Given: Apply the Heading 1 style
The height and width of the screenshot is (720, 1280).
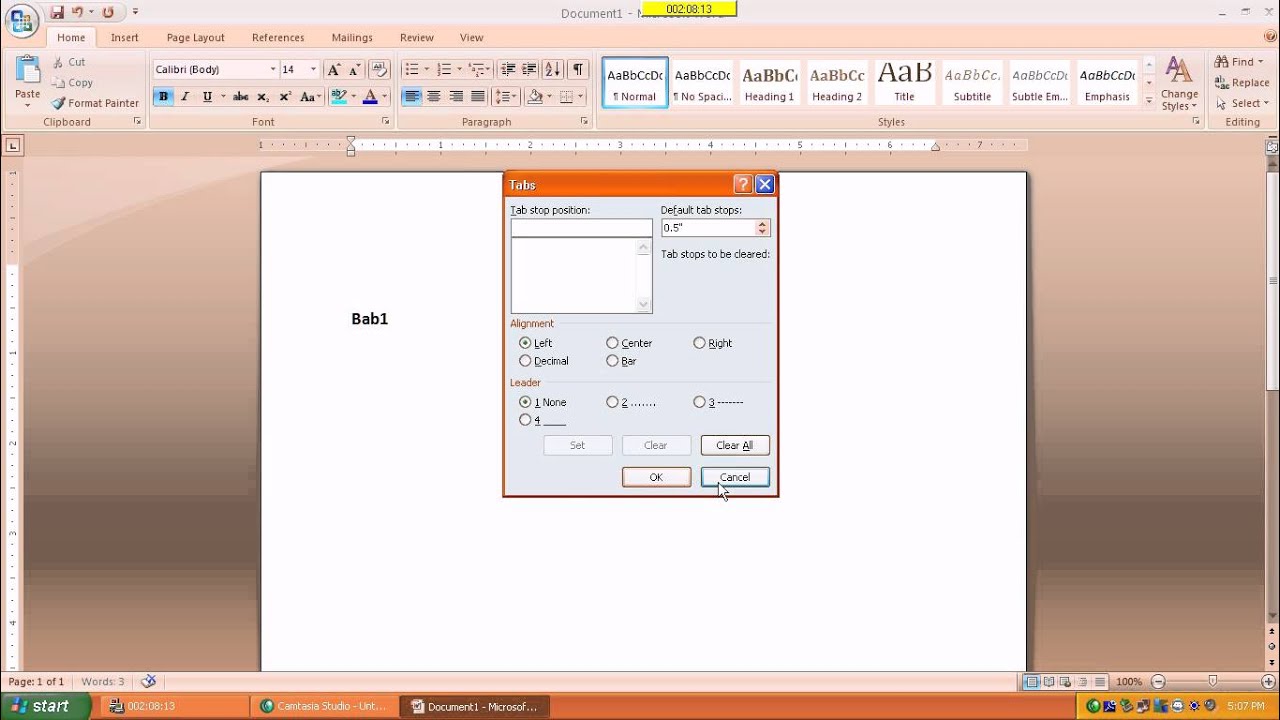Looking at the screenshot, I should click(769, 82).
